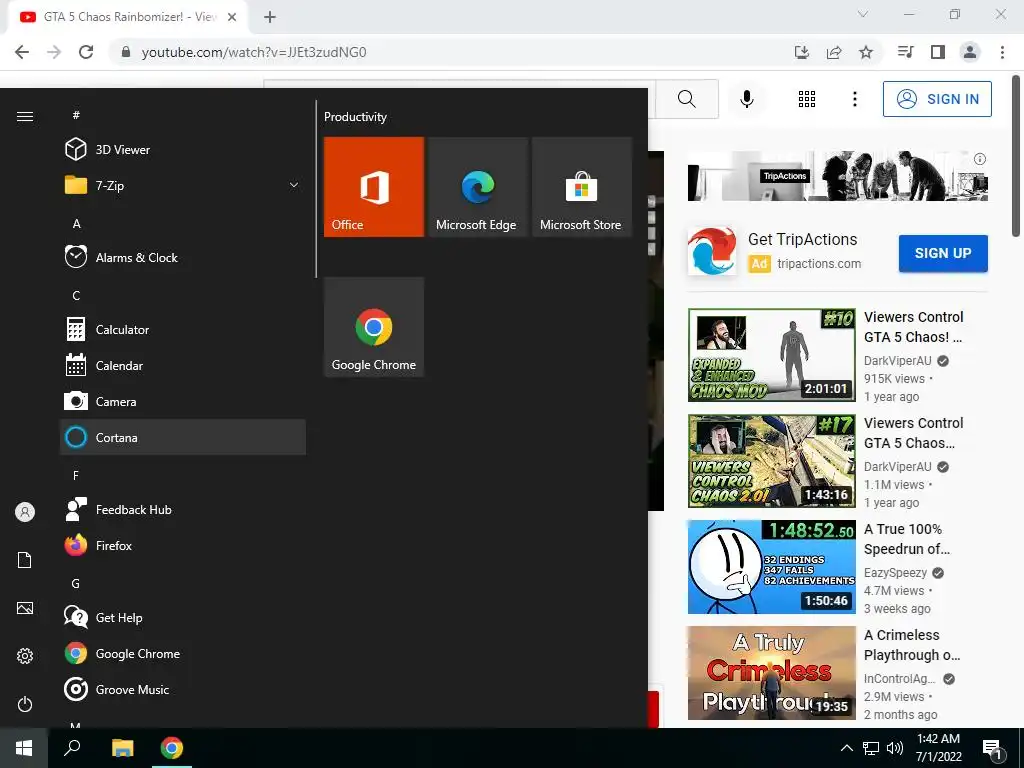Open YouTube apps grid
The width and height of the screenshot is (1024, 768).
coord(807,99)
